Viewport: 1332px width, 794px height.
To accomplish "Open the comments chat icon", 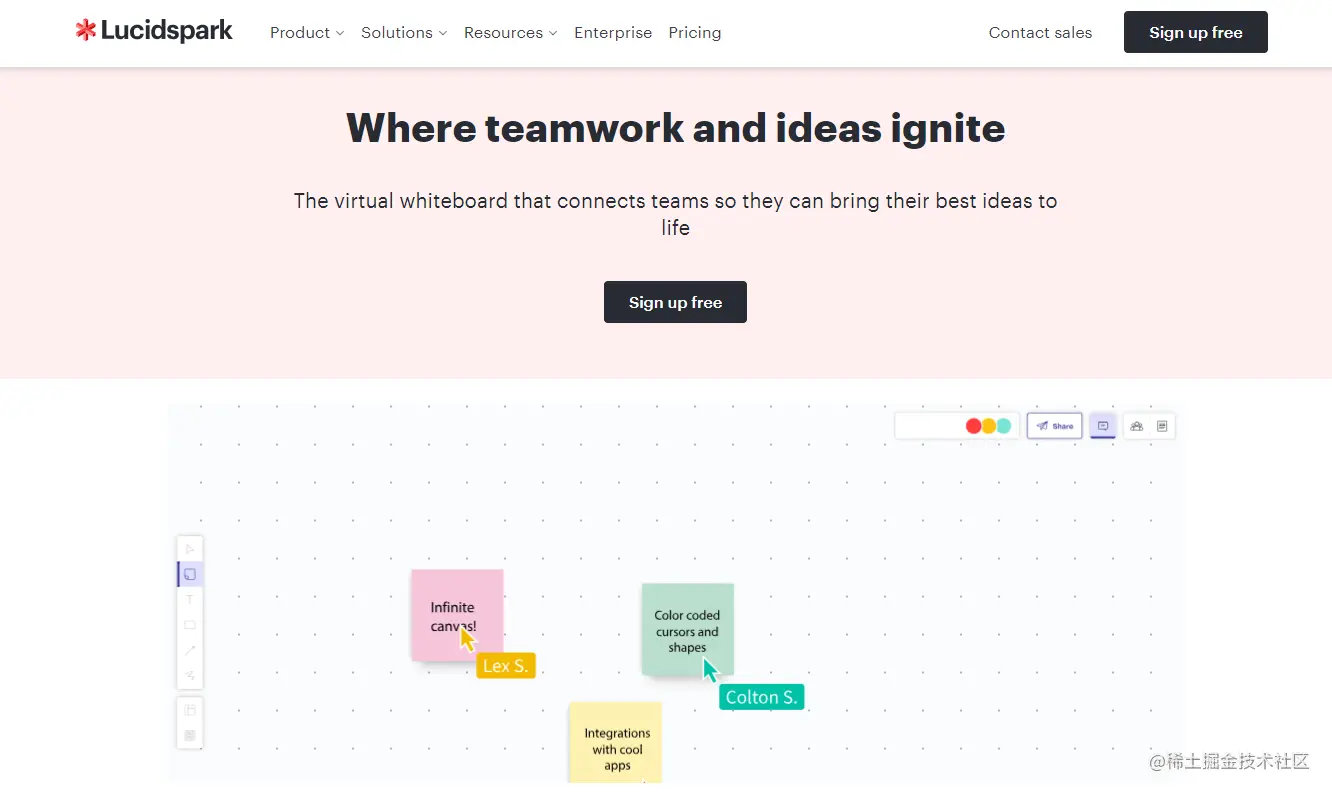I will click(1103, 426).
